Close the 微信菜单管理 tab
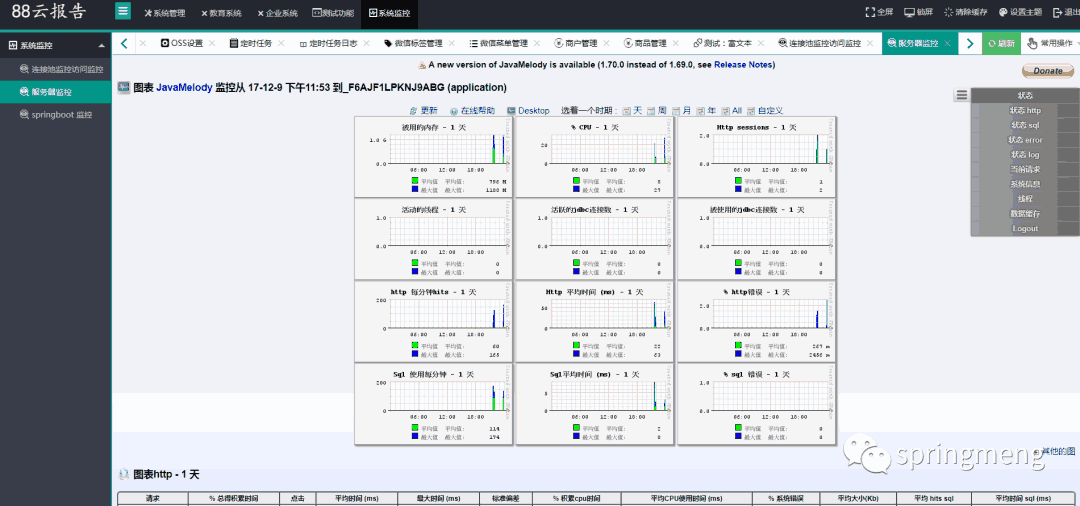Image resolution: width=1080 pixels, height=506 pixels. coord(538,43)
